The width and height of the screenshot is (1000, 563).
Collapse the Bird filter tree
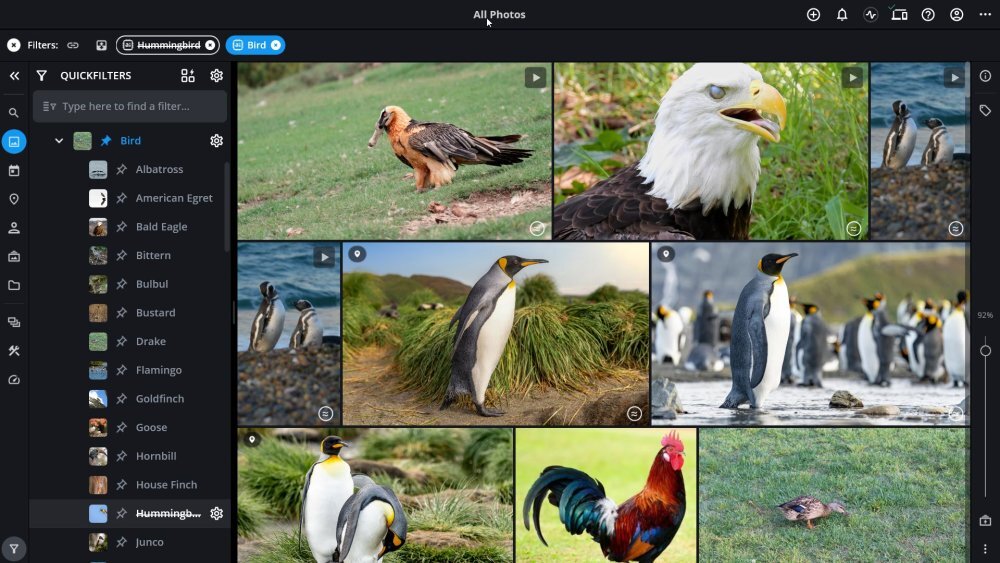59,141
